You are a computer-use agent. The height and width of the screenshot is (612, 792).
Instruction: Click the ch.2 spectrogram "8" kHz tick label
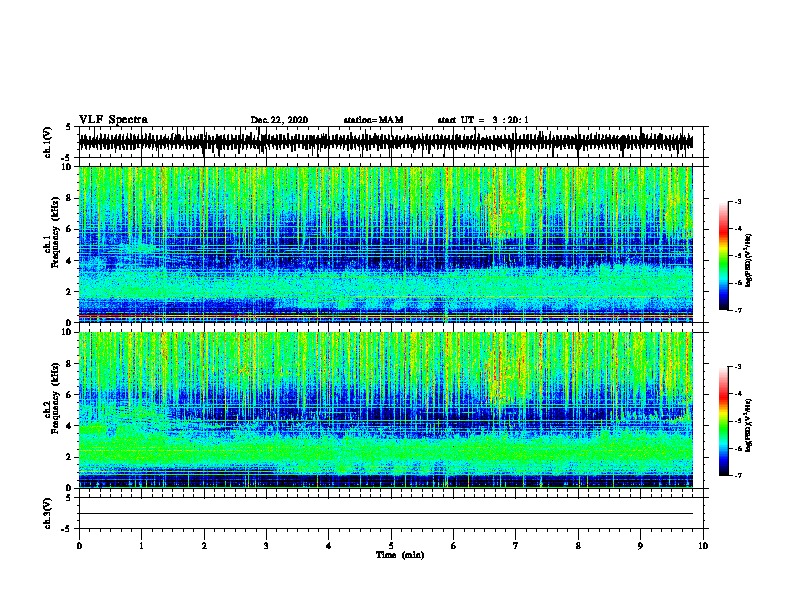tap(69, 364)
